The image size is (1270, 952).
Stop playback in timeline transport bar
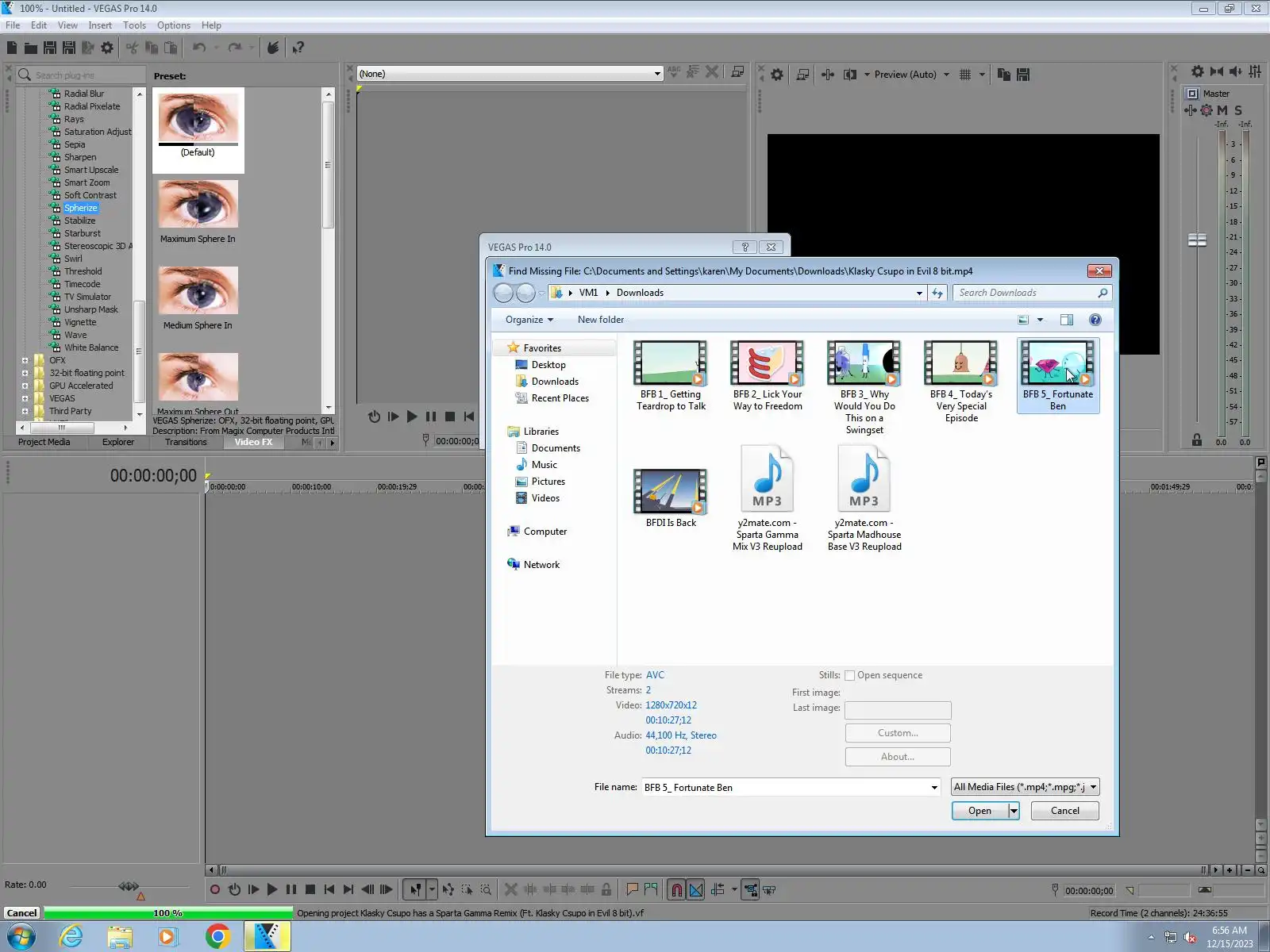310,890
